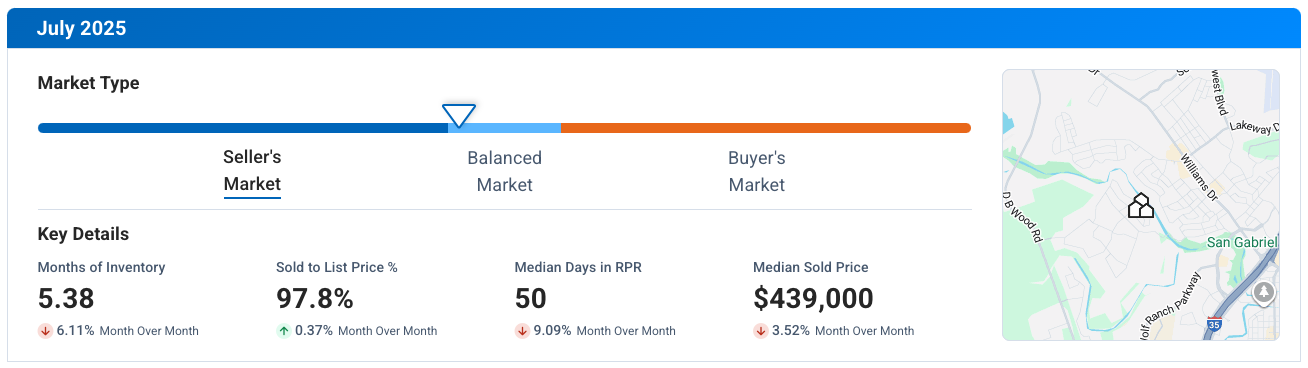Viewport: 1308px width, 368px height.
Task: Open the neighborhood map thumbnail
Action: pyautogui.click(x=1141, y=205)
